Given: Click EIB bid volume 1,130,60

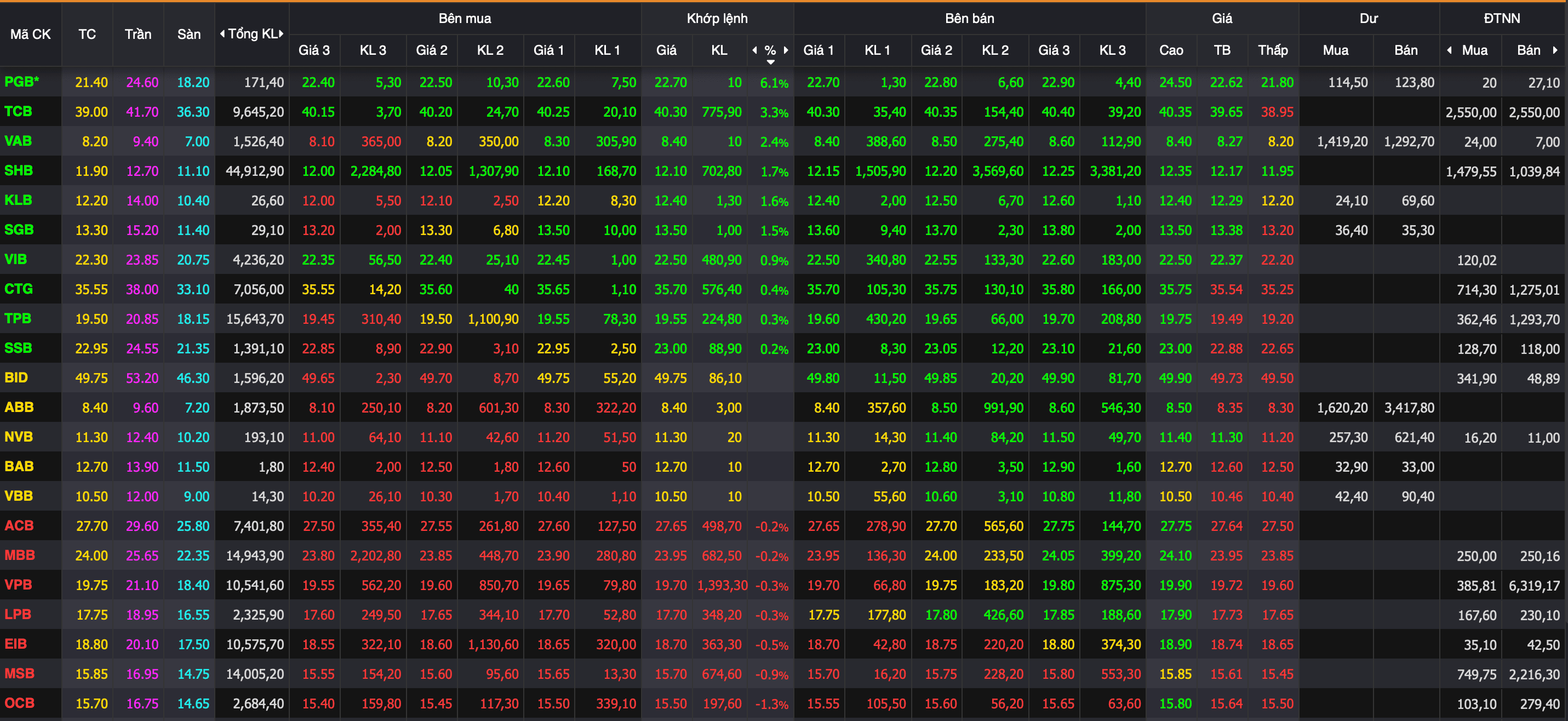Looking at the screenshot, I should pos(493,644).
